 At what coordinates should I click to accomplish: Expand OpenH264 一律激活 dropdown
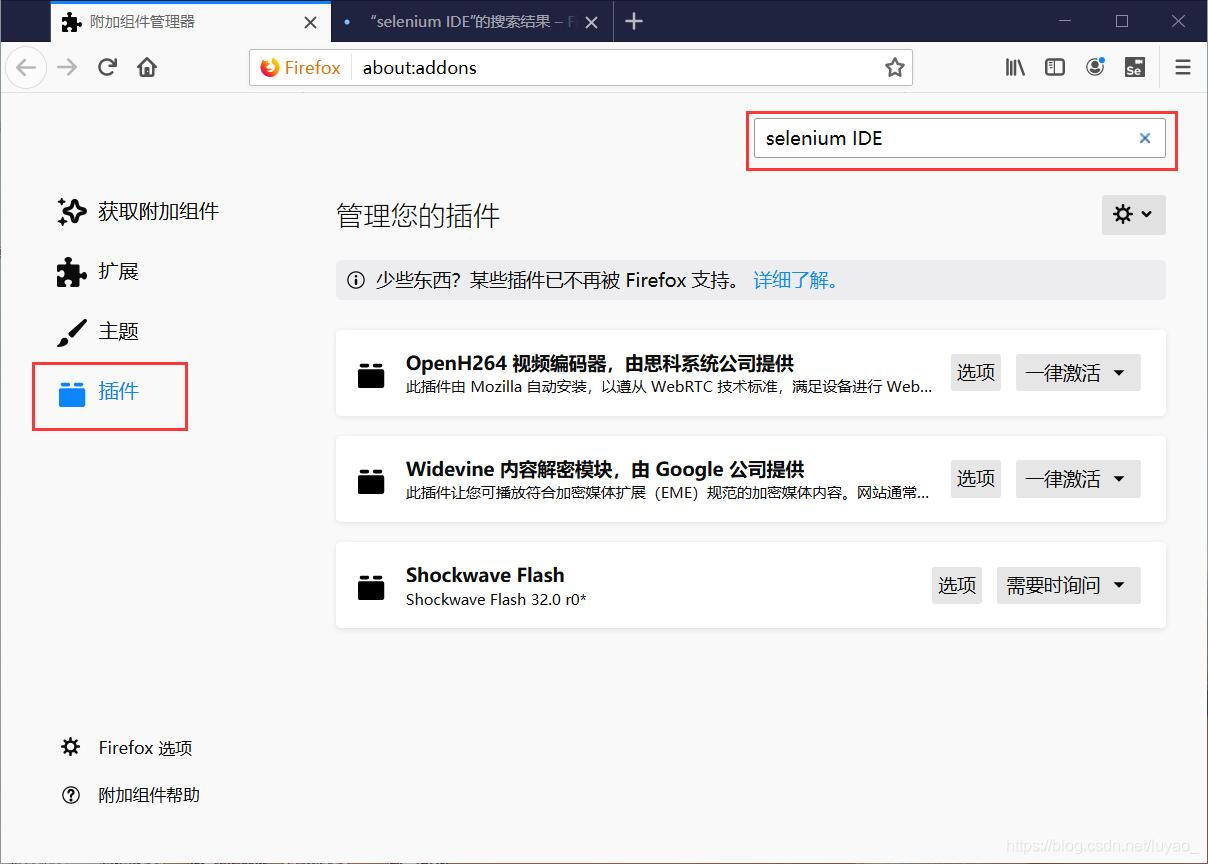click(x=1078, y=373)
